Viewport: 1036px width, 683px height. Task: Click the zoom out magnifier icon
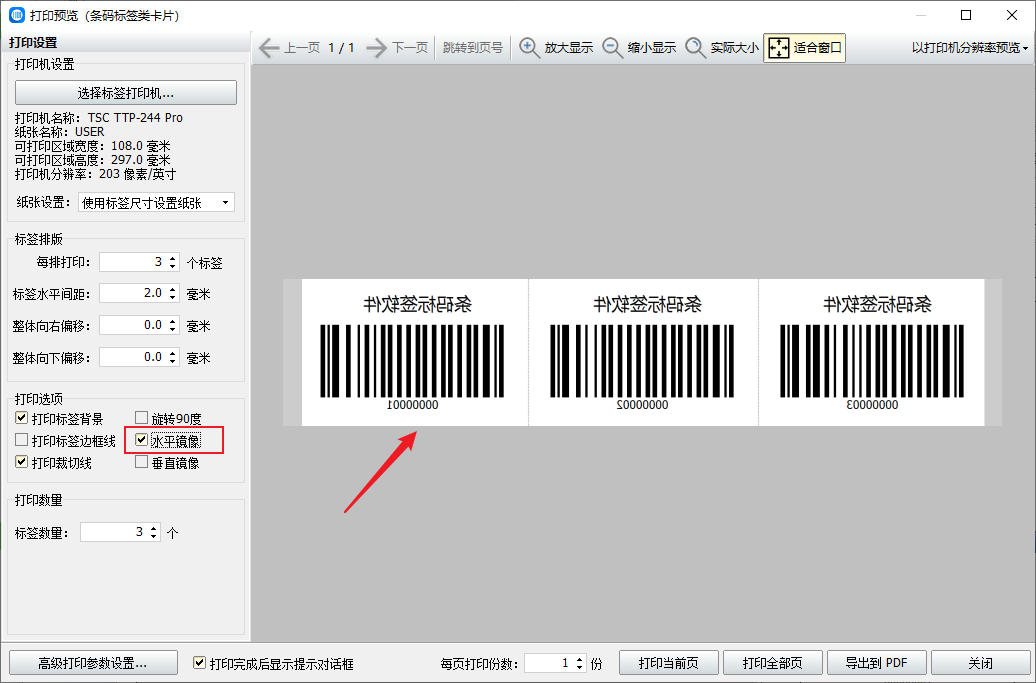click(x=612, y=48)
